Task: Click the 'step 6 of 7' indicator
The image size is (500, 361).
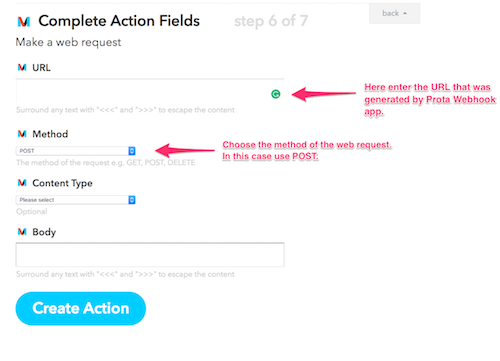Action: pos(271,21)
